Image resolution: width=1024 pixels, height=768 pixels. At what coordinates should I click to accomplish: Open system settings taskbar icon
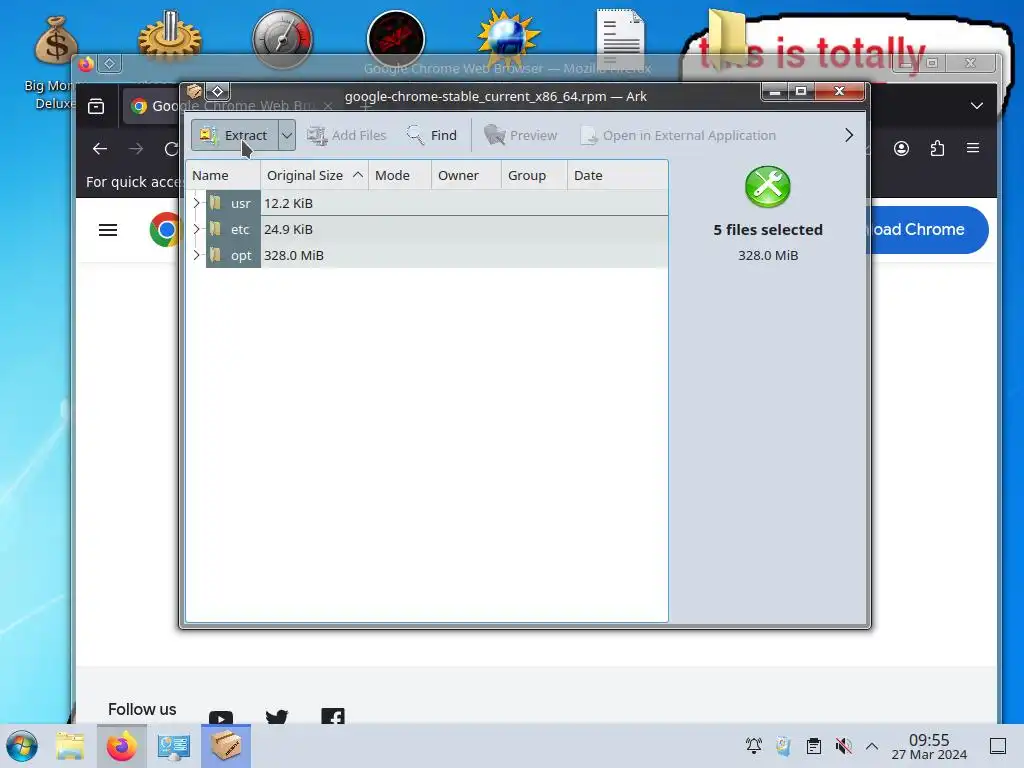(174, 746)
